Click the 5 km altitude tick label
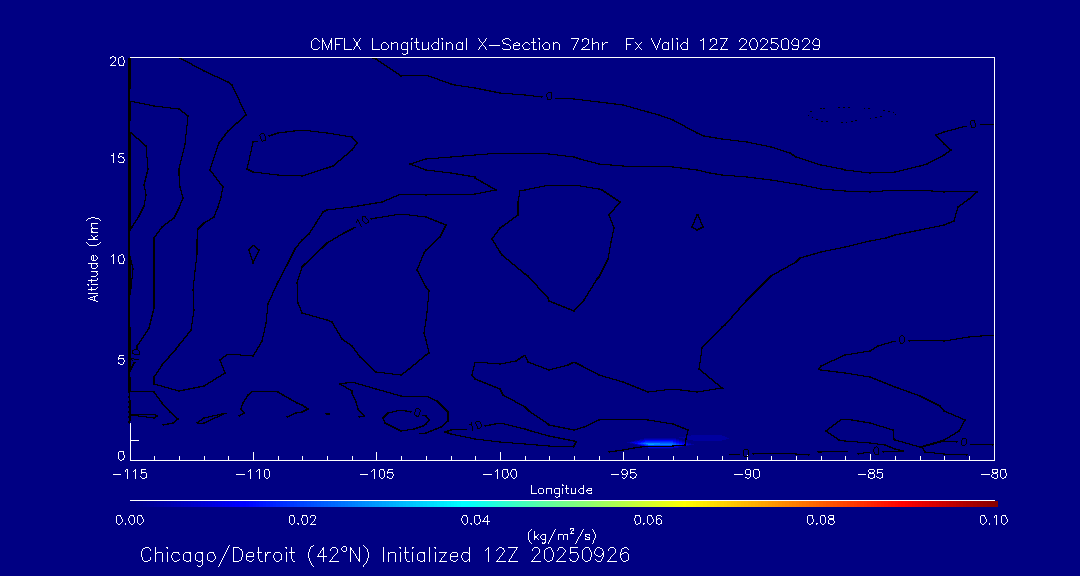1080x576 pixels. tap(119, 358)
